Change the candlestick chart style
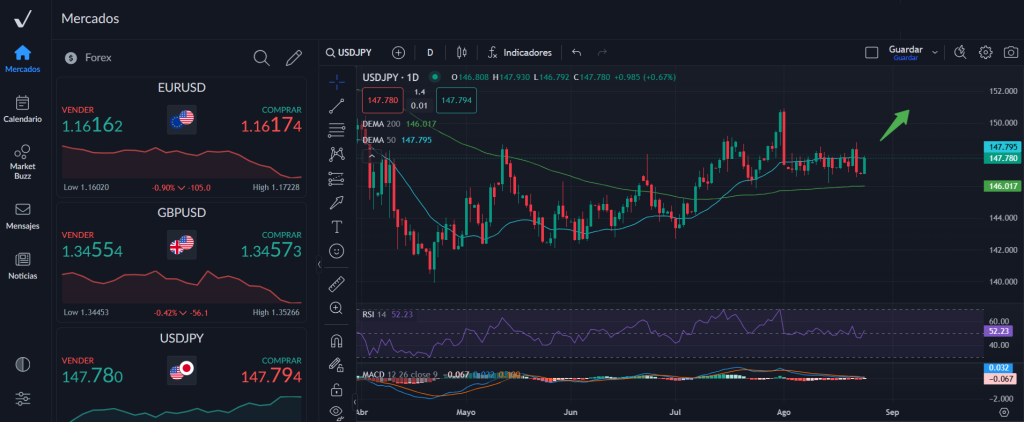Screen dimensions: 1024x422 [462, 52]
